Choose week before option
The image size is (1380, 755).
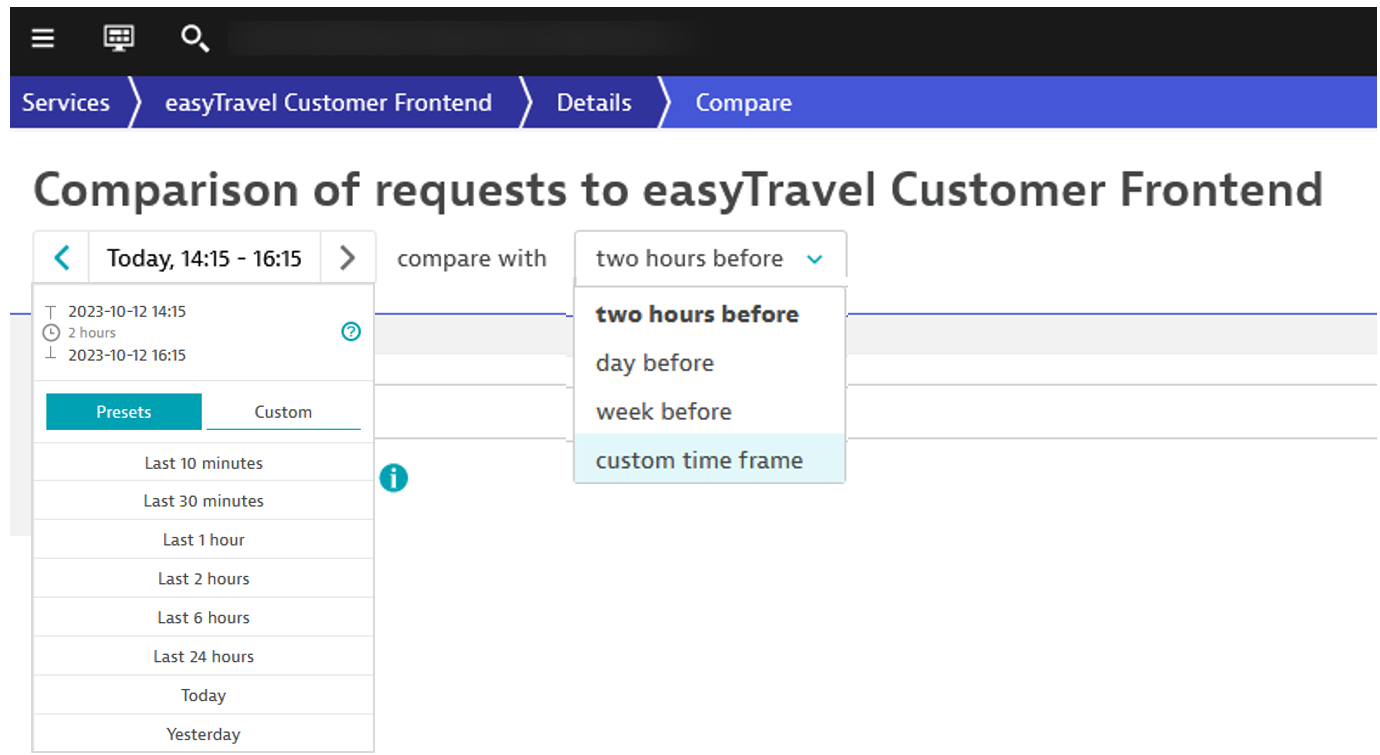(710, 411)
